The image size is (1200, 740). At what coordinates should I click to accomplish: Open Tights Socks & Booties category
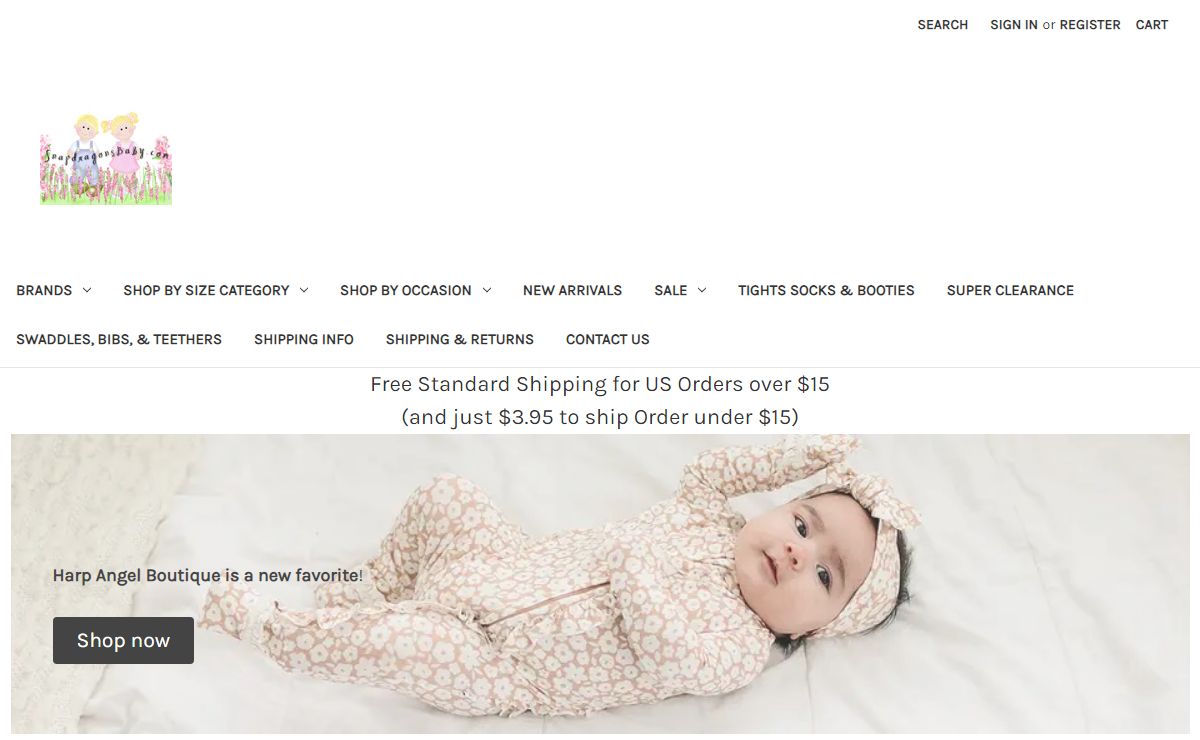point(826,290)
